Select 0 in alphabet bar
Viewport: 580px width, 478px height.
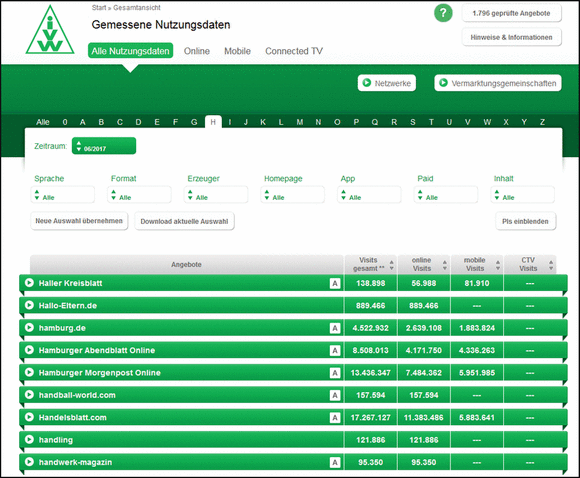coord(65,122)
